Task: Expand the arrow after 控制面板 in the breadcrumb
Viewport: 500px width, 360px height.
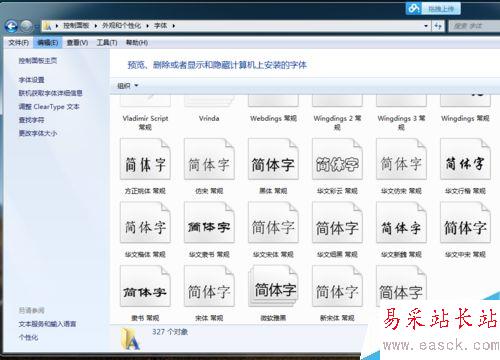Action: [x=96, y=26]
